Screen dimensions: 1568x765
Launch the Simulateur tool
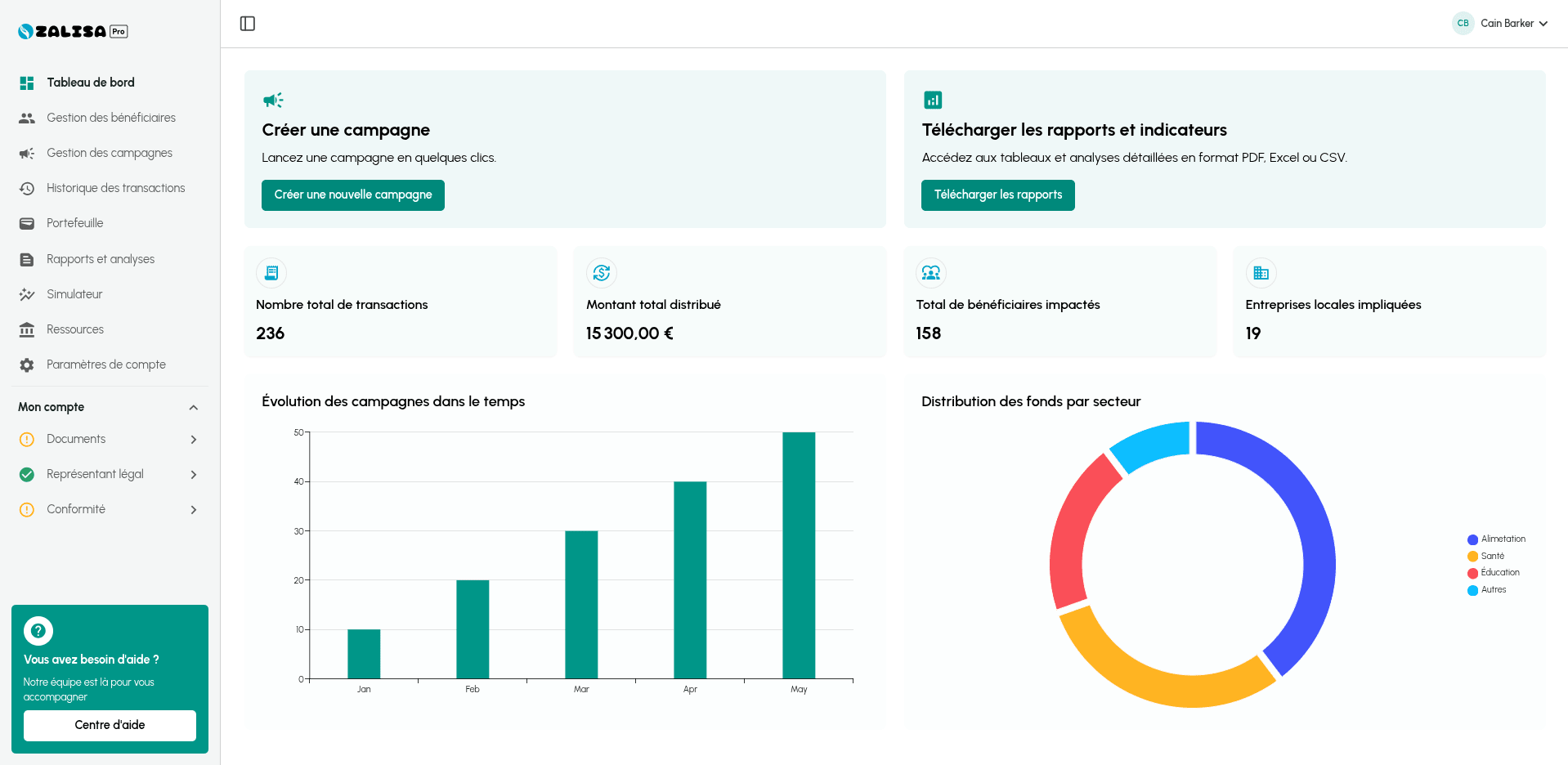(x=75, y=294)
